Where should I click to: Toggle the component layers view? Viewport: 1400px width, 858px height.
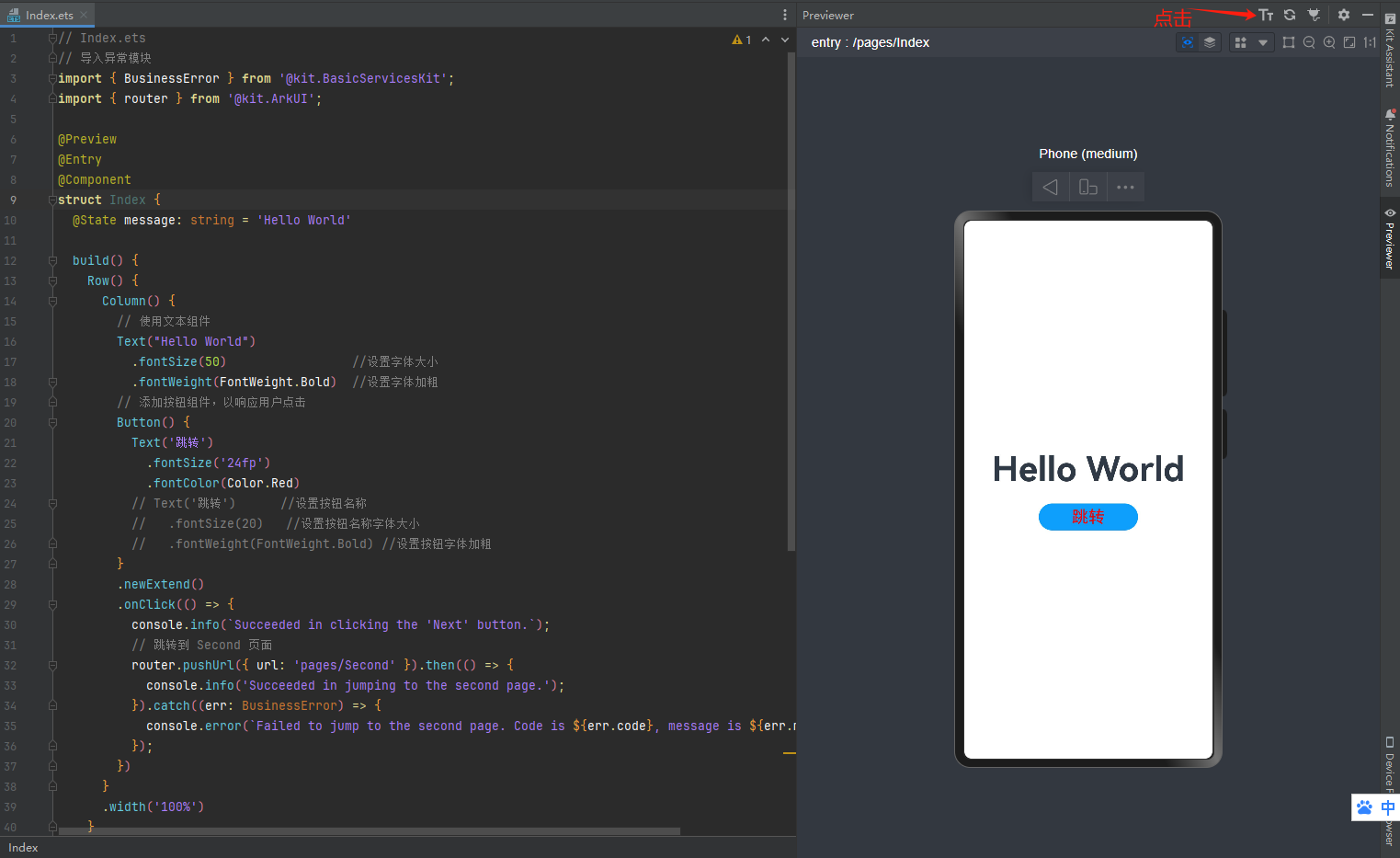click(x=1210, y=42)
